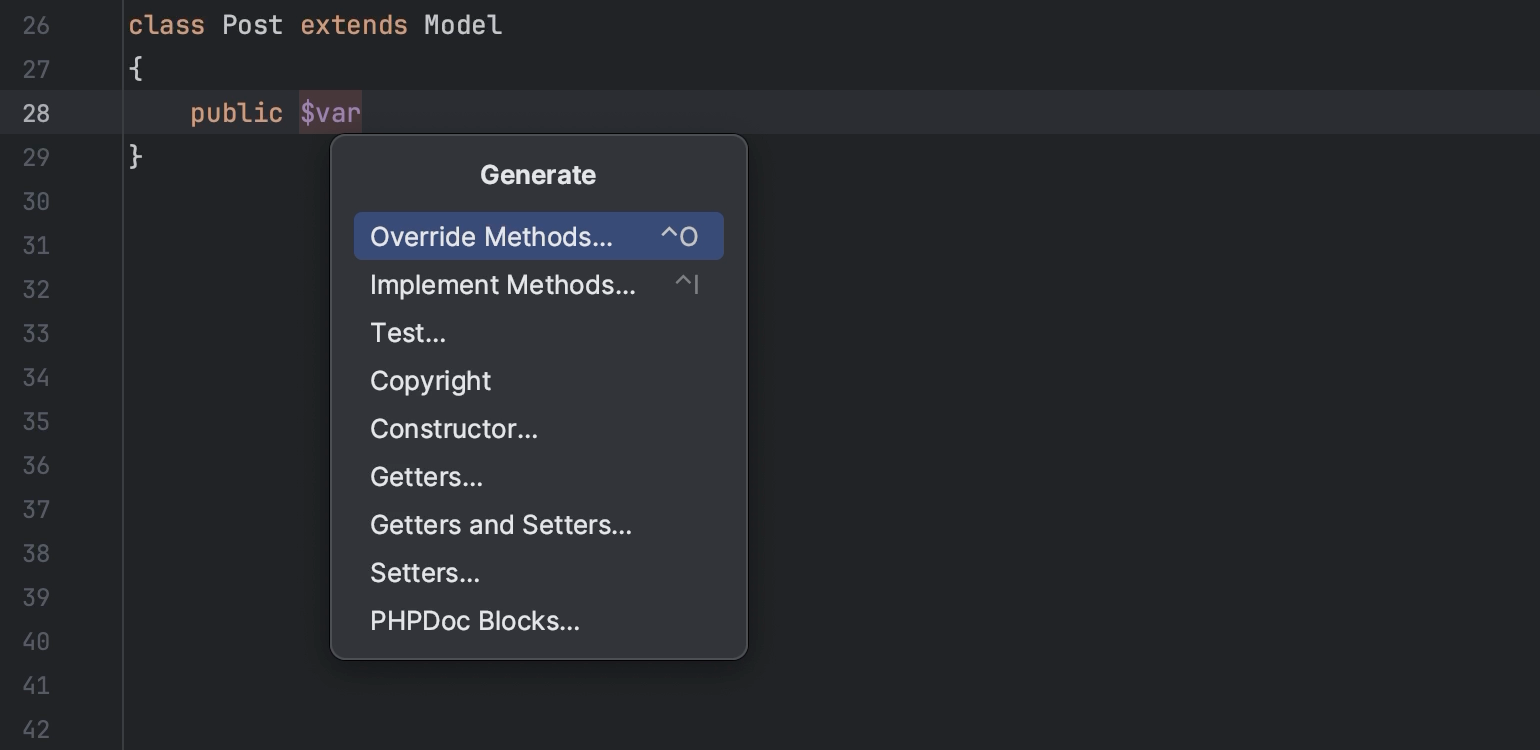Click PHPDoc Blocks generation option
The image size is (1540, 750).
tap(474, 620)
